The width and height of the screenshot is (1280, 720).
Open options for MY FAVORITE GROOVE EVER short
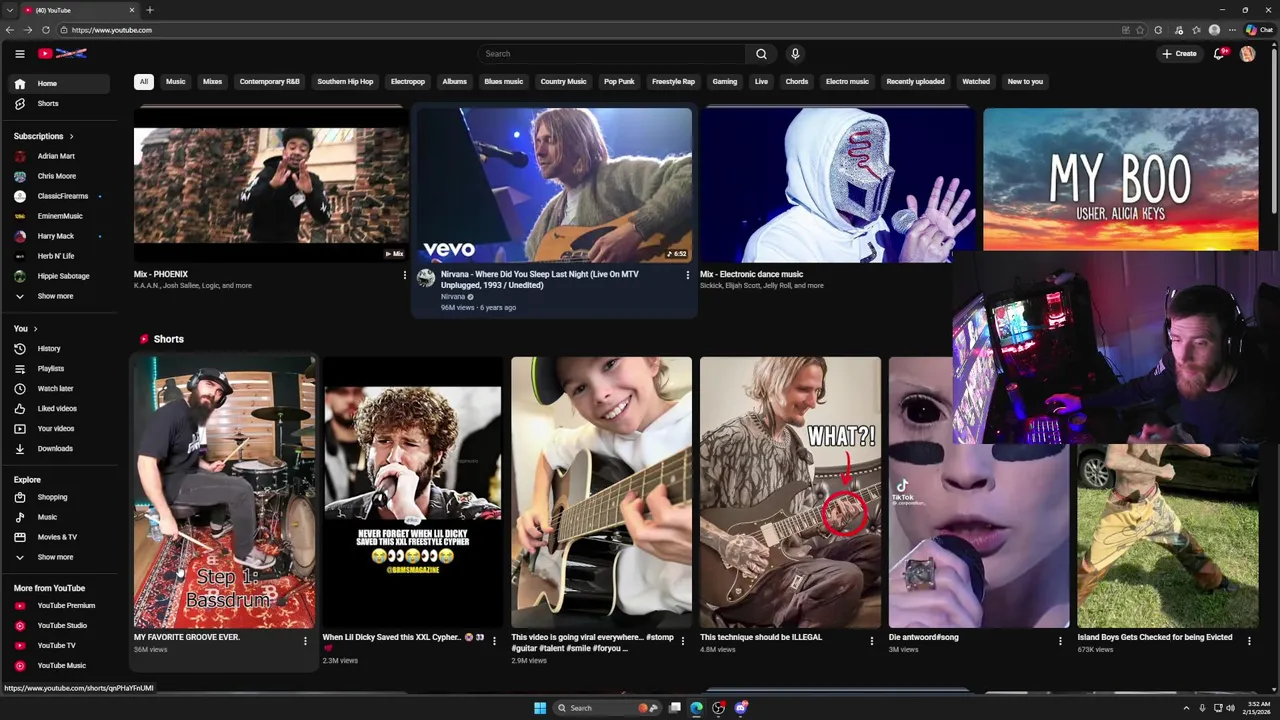[x=305, y=641]
